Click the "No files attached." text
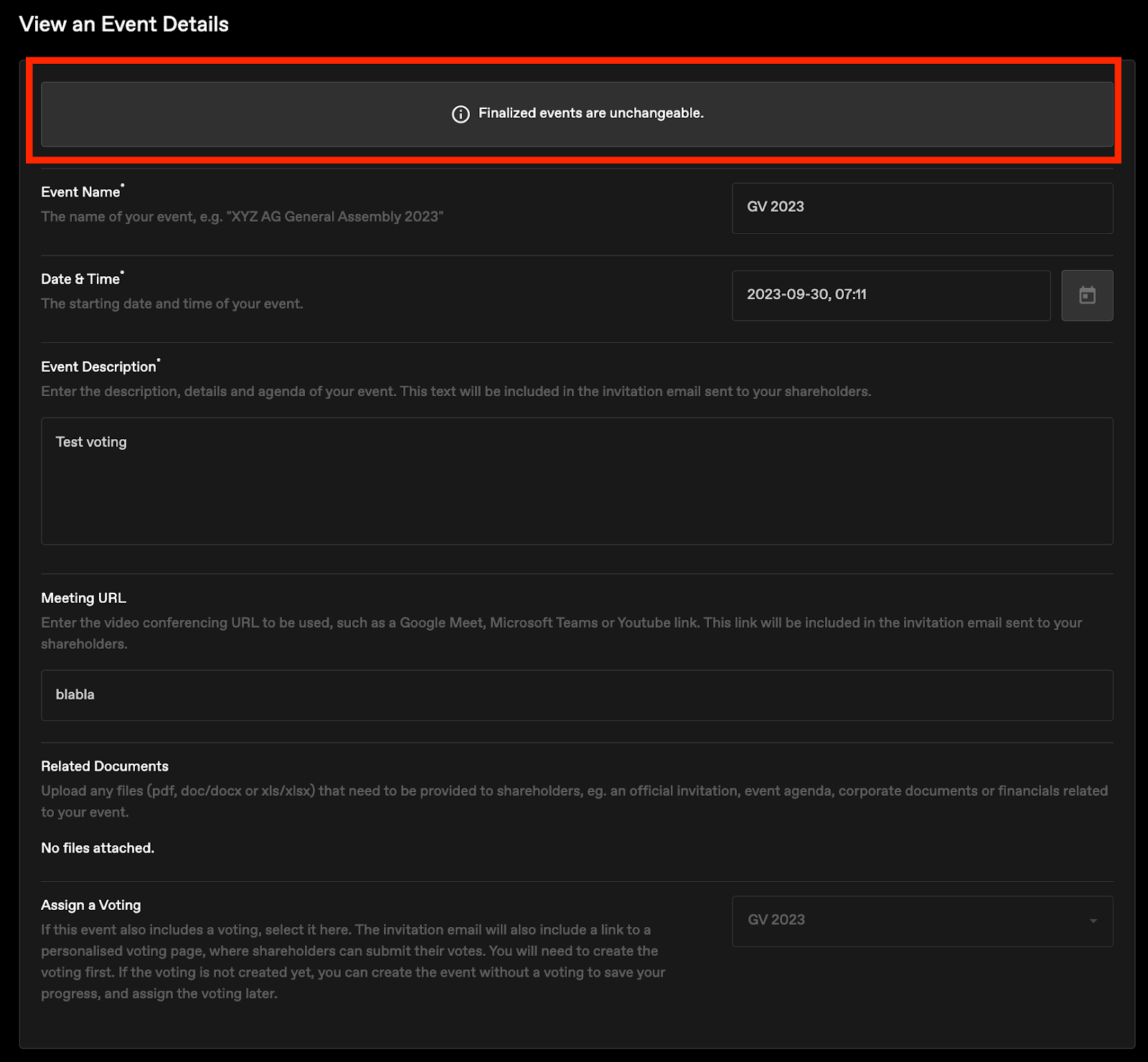The image size is (1148, 1062). click(x=98, y=848)
